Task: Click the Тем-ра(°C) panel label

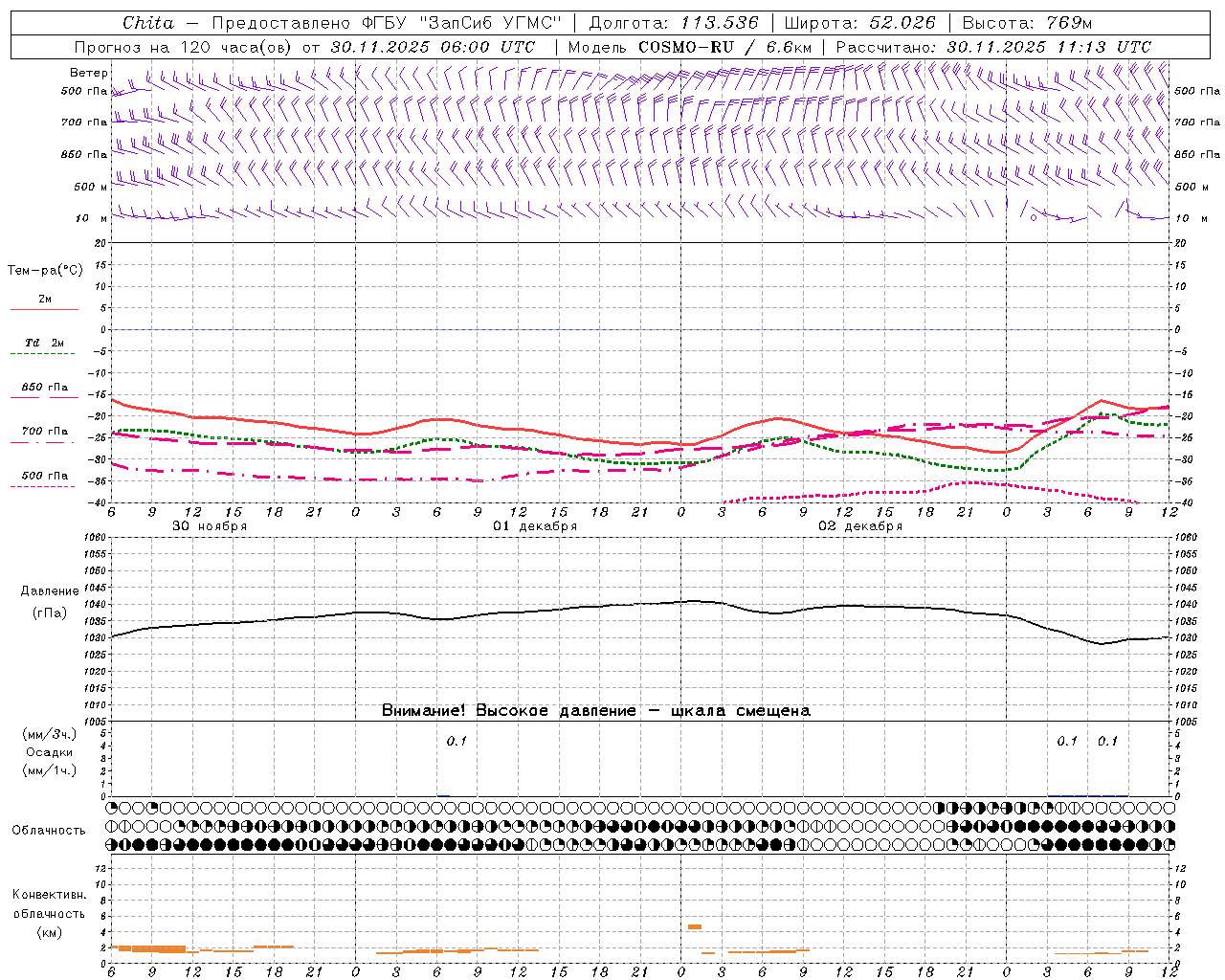Action: [x=45, y=271]
